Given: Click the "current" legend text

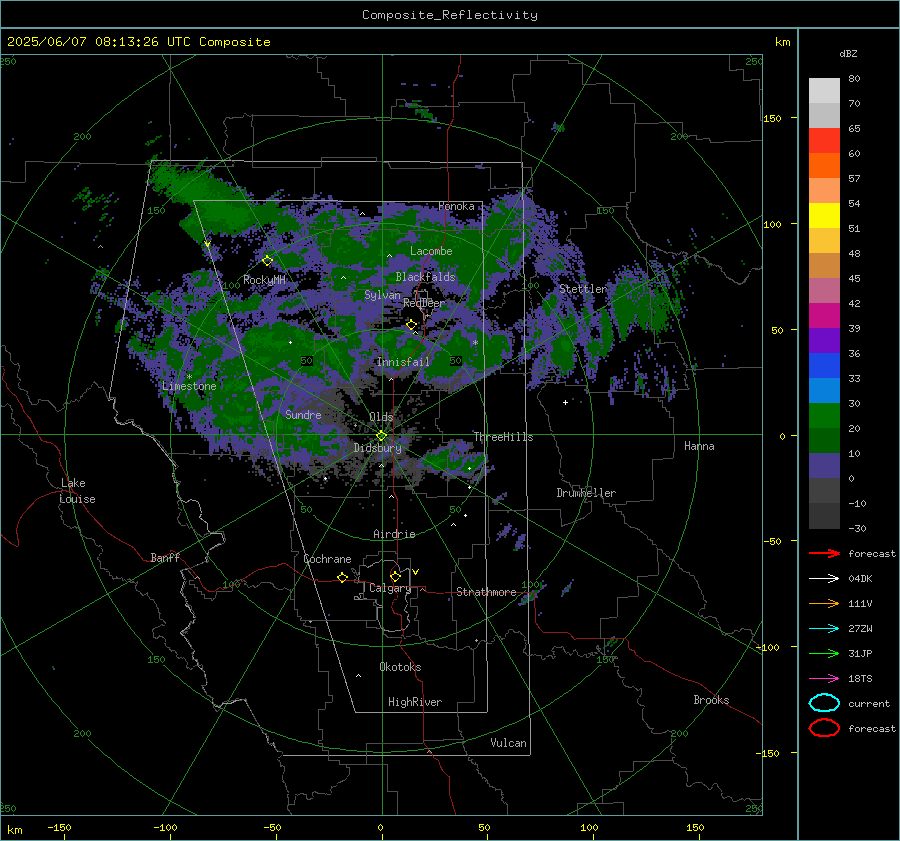Looking at the screenshot, I should click(869, 704).
